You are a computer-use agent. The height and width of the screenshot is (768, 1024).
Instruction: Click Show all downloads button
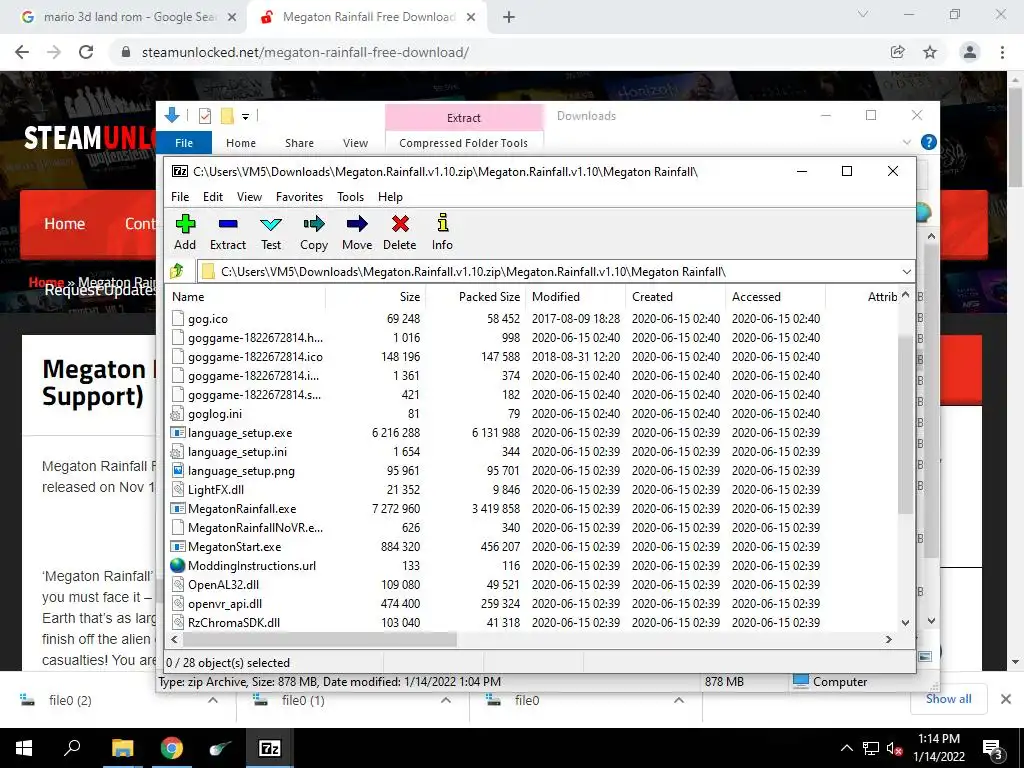pyautogui.click(x=948, y=699)
